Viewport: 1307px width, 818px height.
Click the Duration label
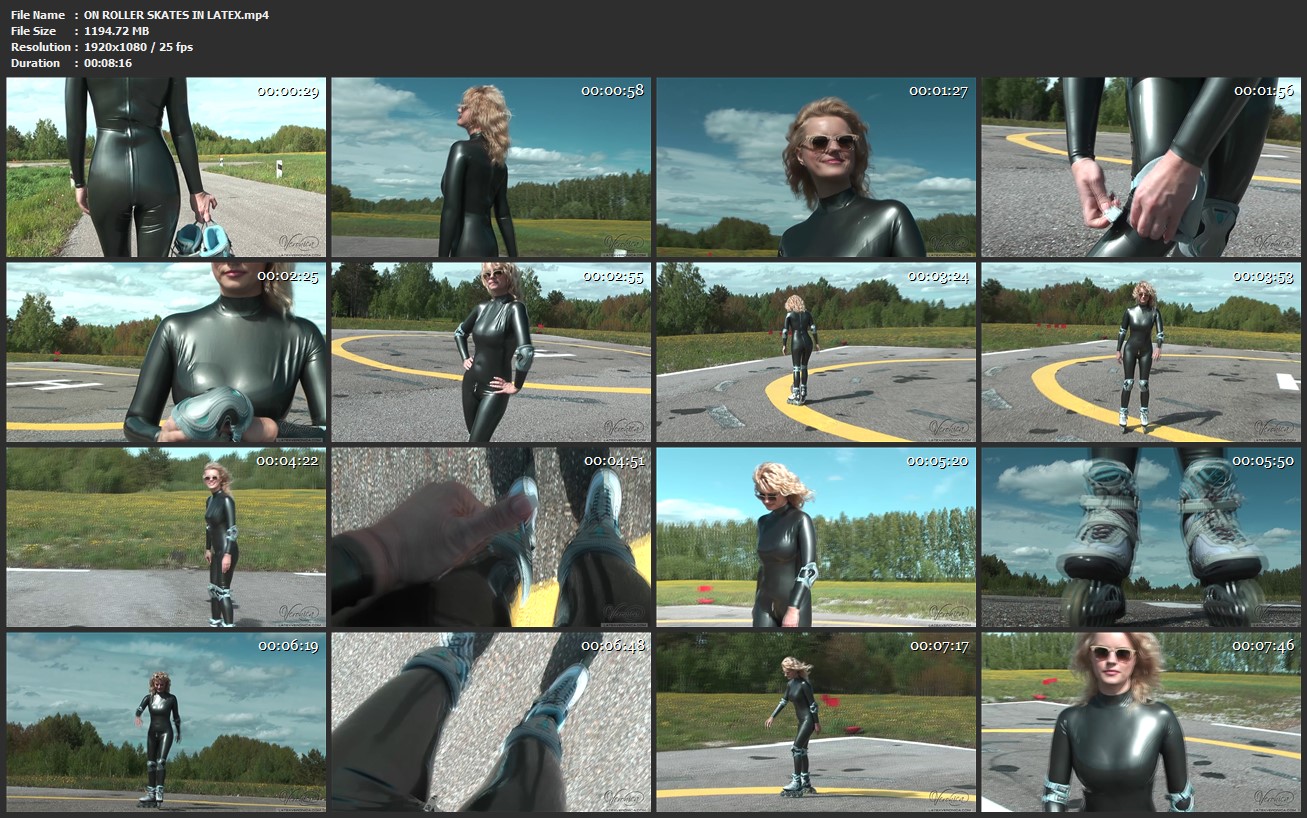tap(35, 63)
